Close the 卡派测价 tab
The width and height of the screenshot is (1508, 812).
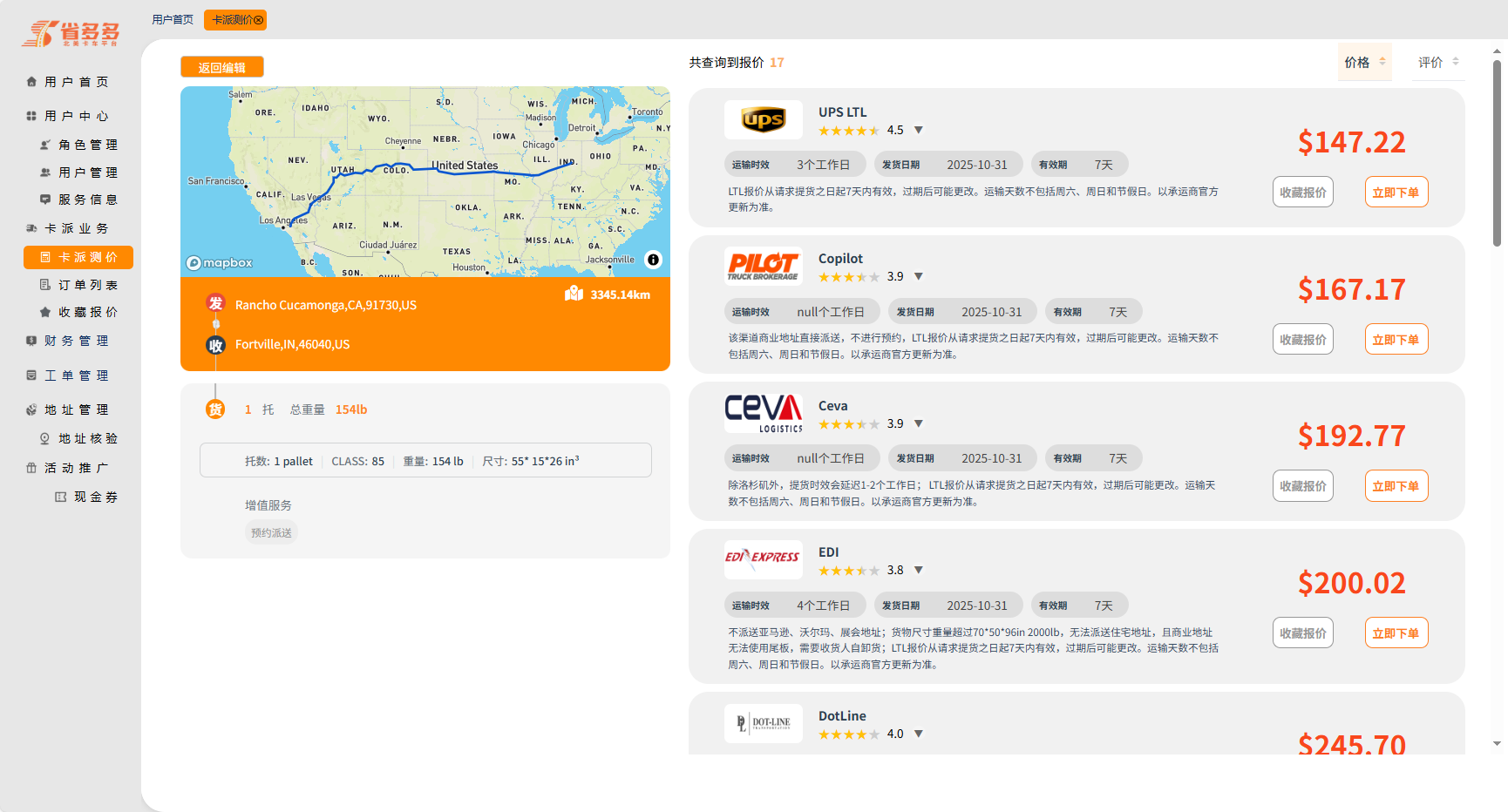[x=258, y=20]
